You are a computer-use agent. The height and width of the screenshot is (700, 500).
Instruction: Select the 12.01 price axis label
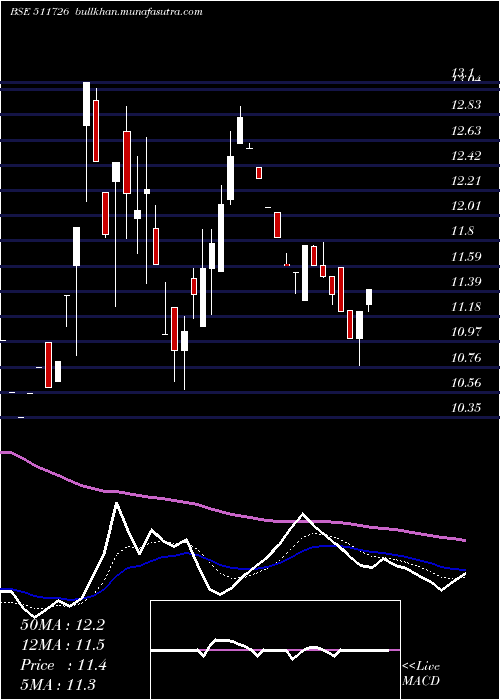pyautogui.click(x=467, y=206)
